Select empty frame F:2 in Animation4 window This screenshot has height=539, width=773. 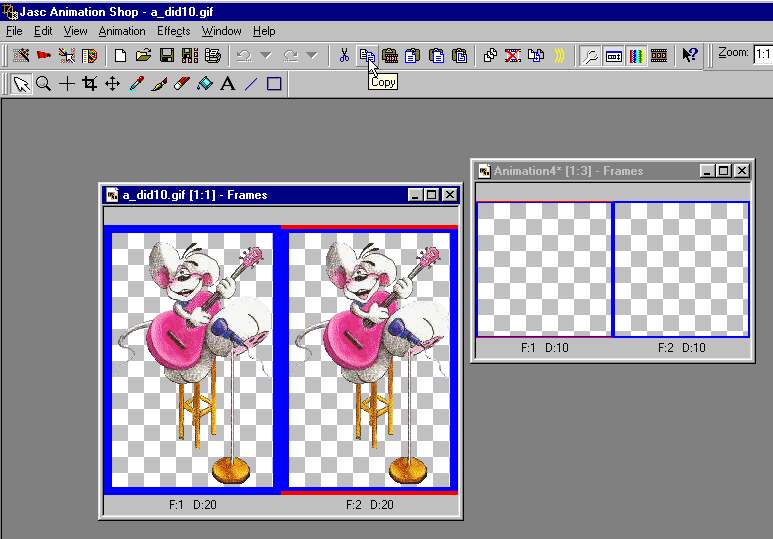click(x=681, y=269)
